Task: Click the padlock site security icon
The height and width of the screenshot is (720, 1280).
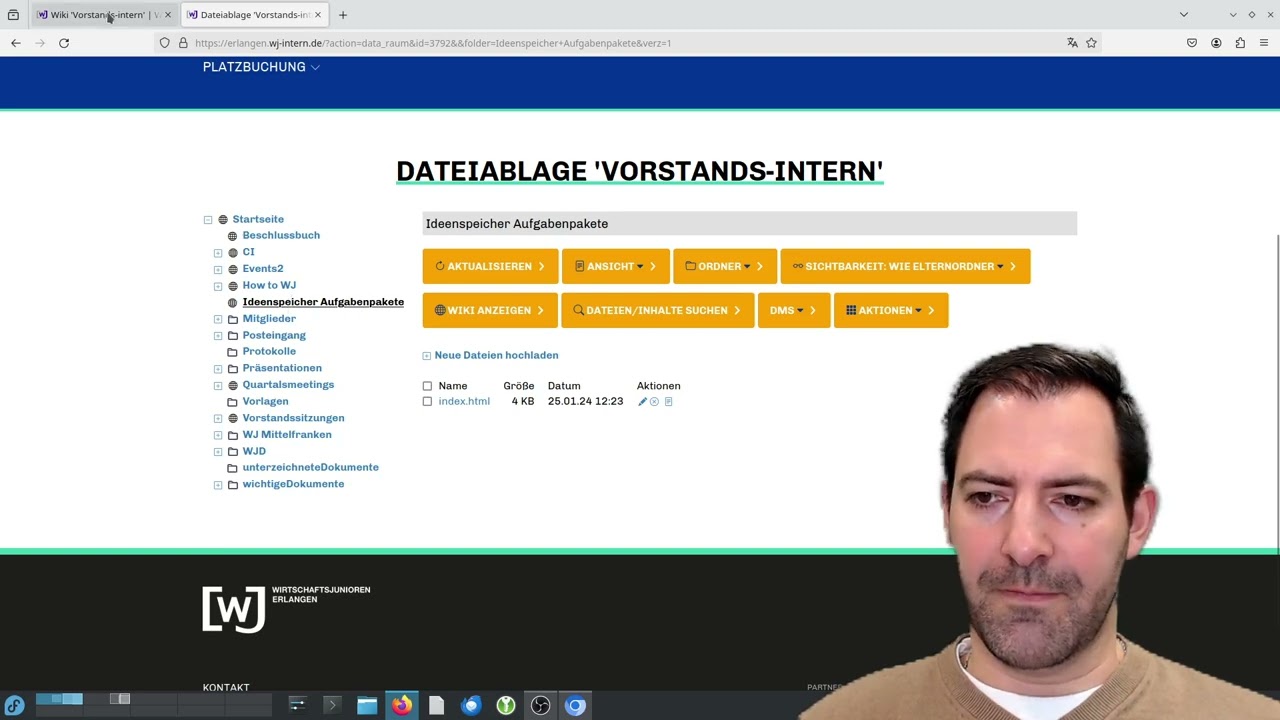Action: coord(183,43)
